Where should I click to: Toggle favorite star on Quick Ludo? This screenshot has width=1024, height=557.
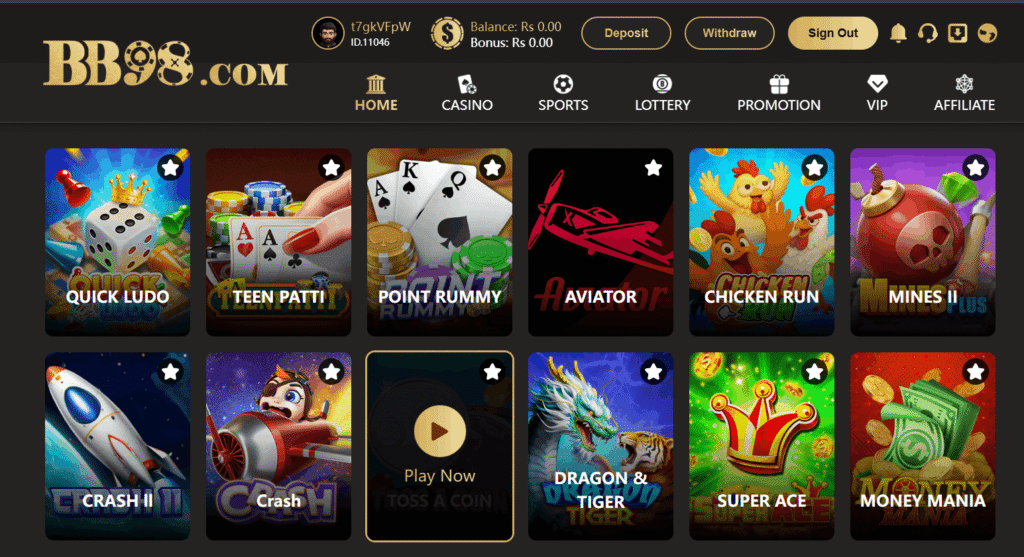(x=170, y=168)
